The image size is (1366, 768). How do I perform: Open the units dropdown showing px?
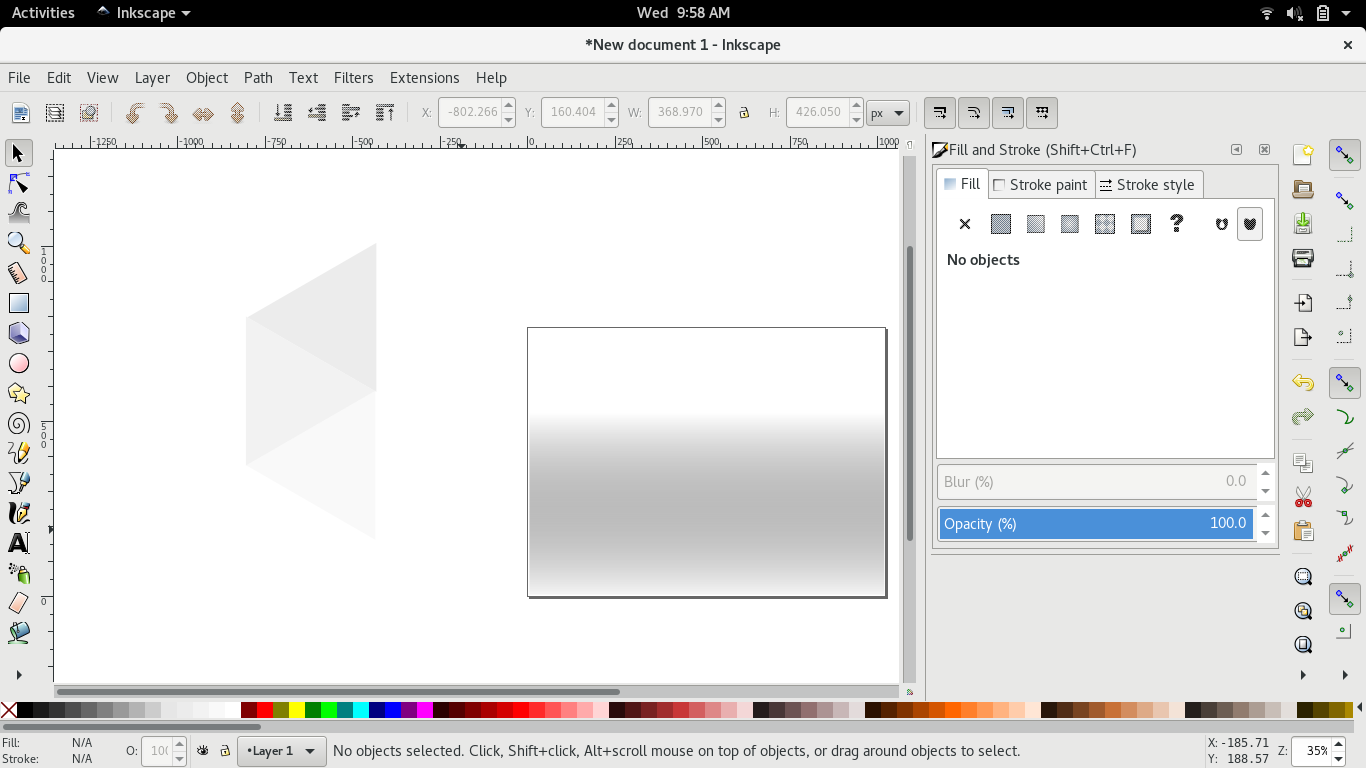888,112
